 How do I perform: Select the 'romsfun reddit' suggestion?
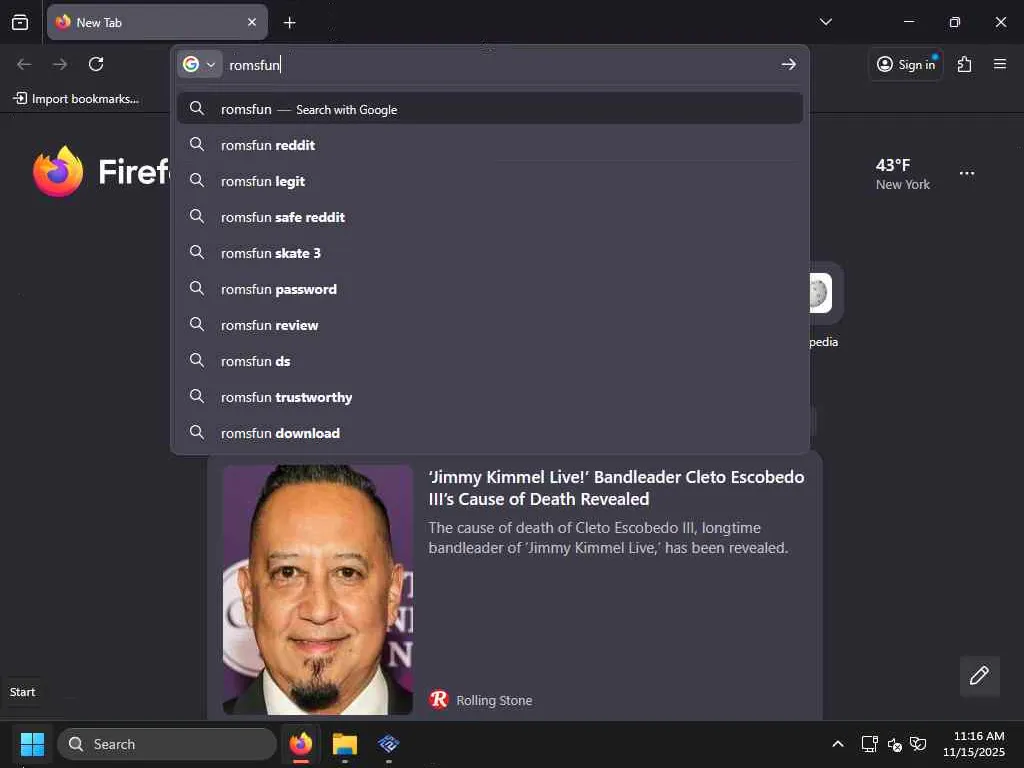click(x=490, y=145)
